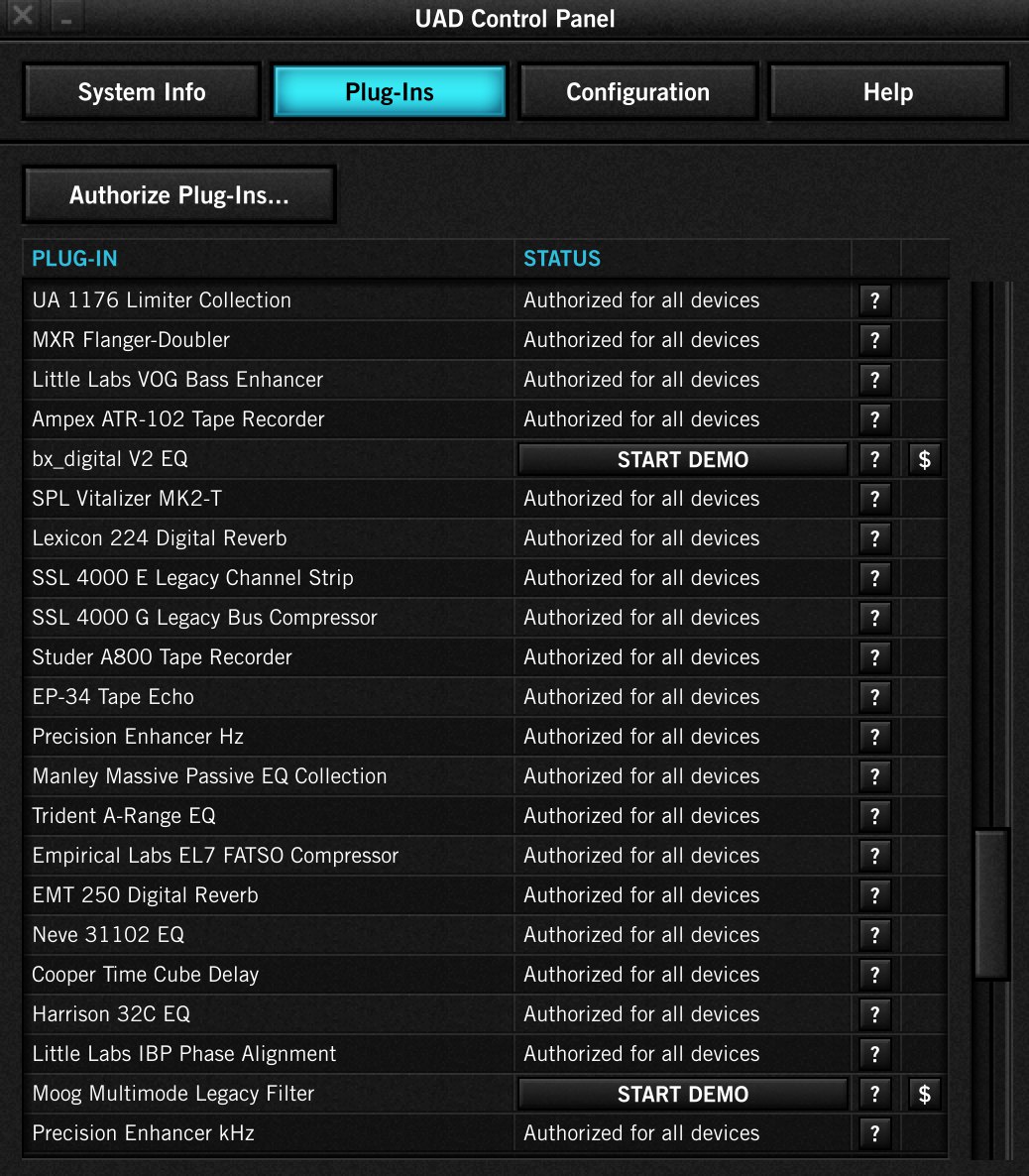Open help for EP-34 Tape Echo

coord(874,697)
